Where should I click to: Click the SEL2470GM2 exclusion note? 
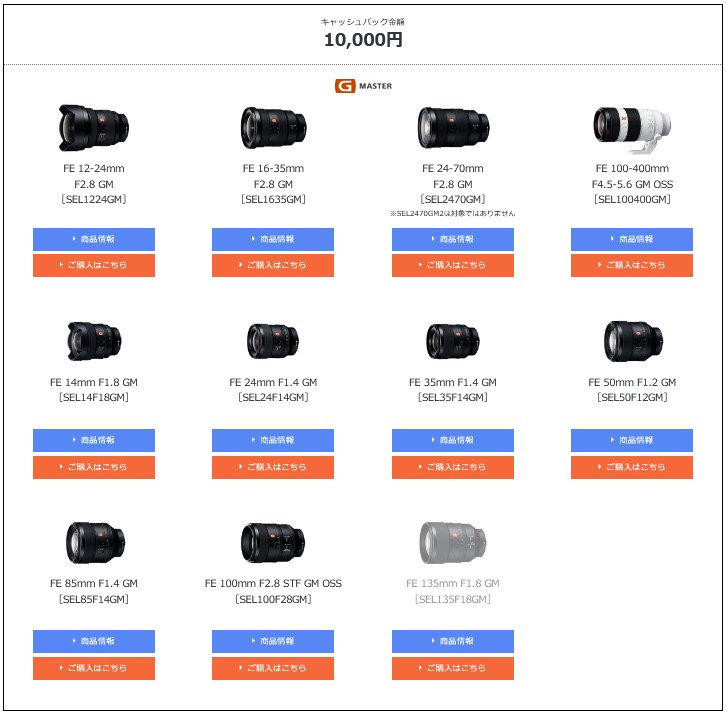point(453,213)
